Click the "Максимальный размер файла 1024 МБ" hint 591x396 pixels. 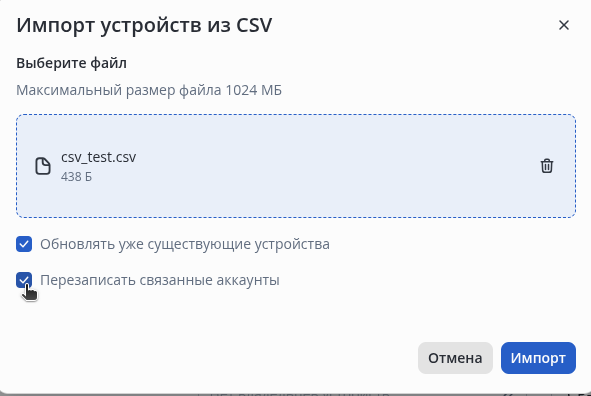pyautogui.click(x=149, y=90)
